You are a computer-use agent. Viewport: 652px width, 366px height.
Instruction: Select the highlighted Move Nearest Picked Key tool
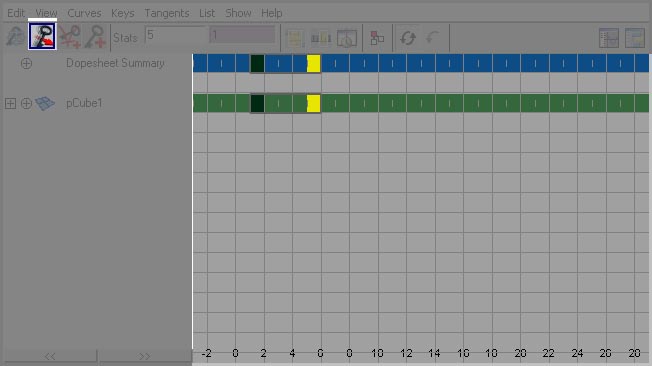[42, 36]
